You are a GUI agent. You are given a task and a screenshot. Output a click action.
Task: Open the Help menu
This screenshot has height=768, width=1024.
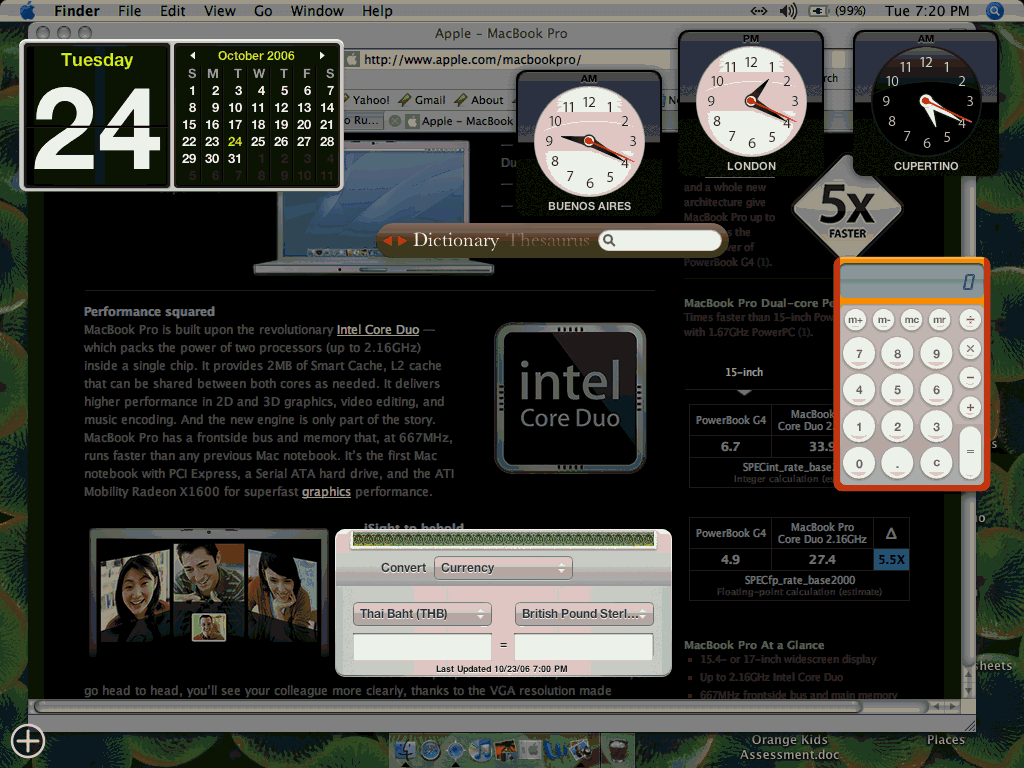tap(377, 10)
